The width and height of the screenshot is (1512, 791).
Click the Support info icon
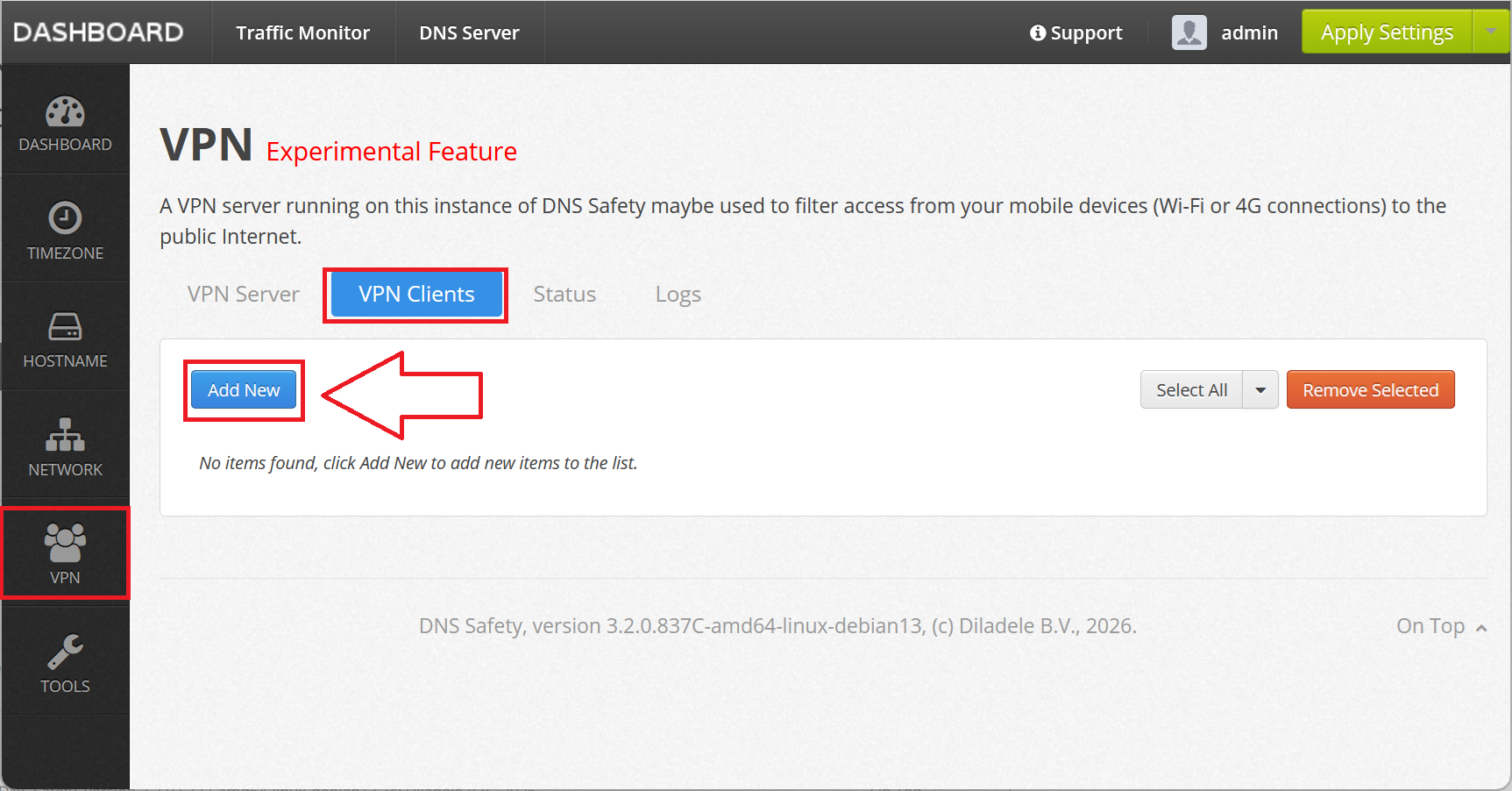point(1038,32)
